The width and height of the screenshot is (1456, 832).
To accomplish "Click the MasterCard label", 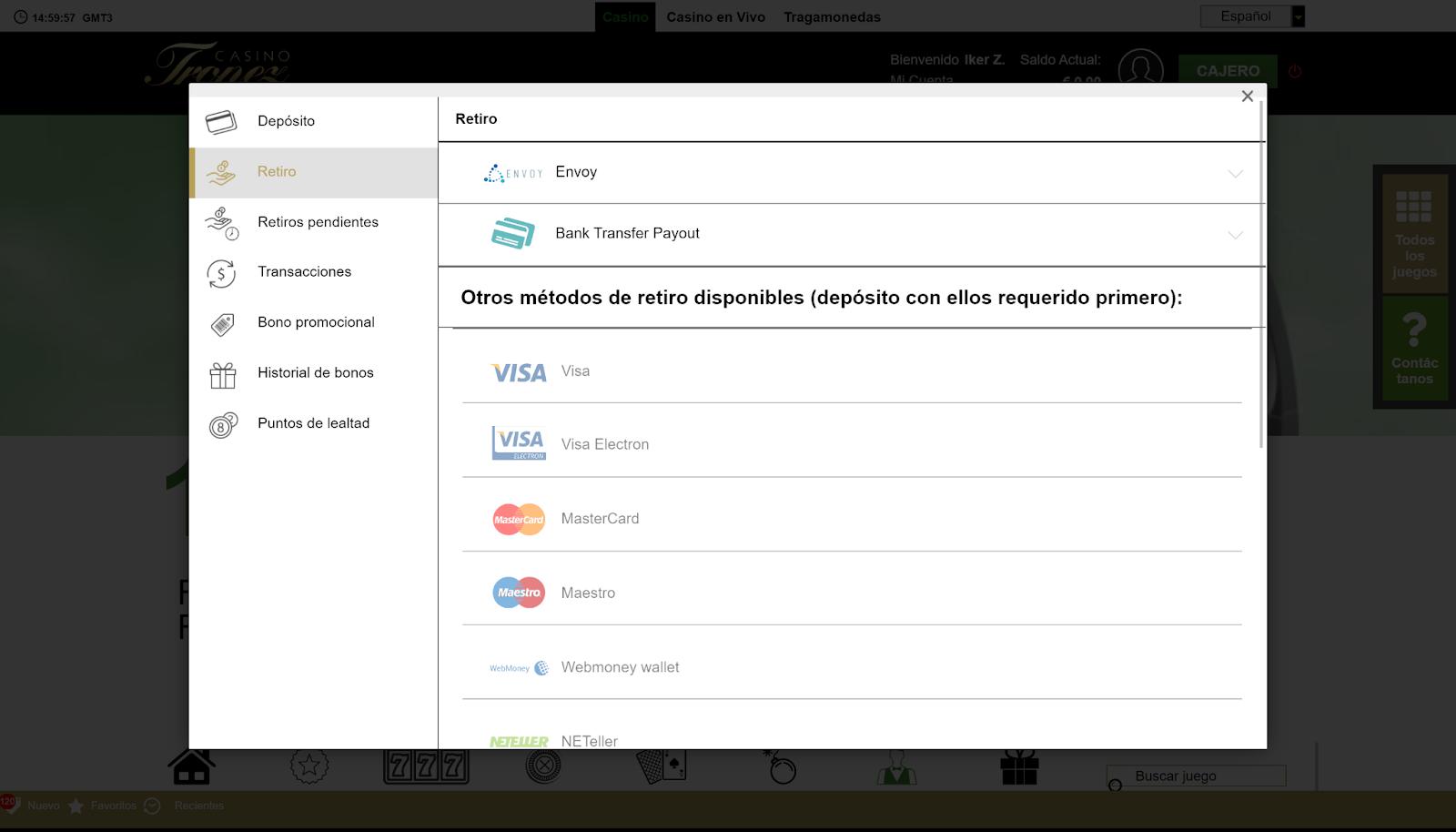I will pos(601,520).
